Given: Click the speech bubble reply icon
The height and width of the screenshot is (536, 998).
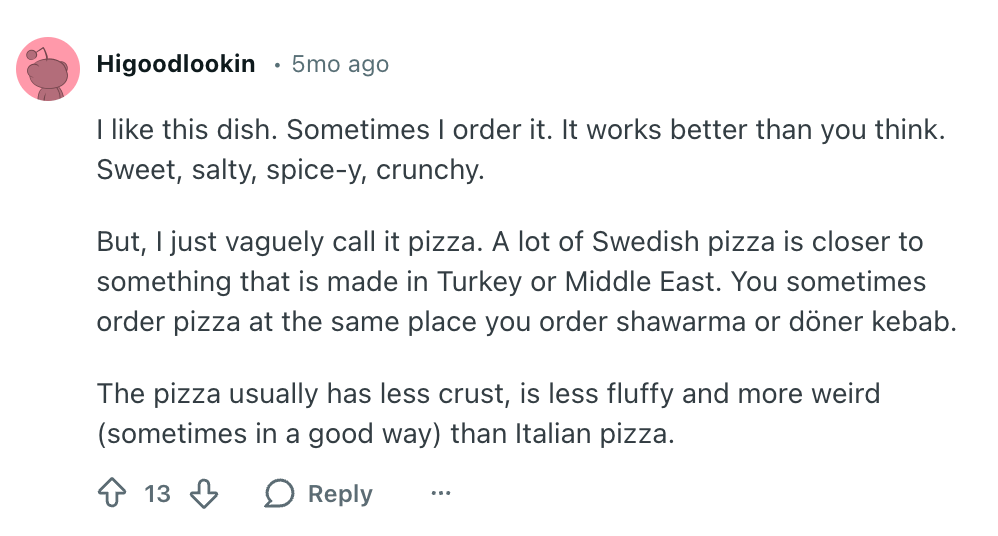Looking at the screenshot, I should pos(280,494).
